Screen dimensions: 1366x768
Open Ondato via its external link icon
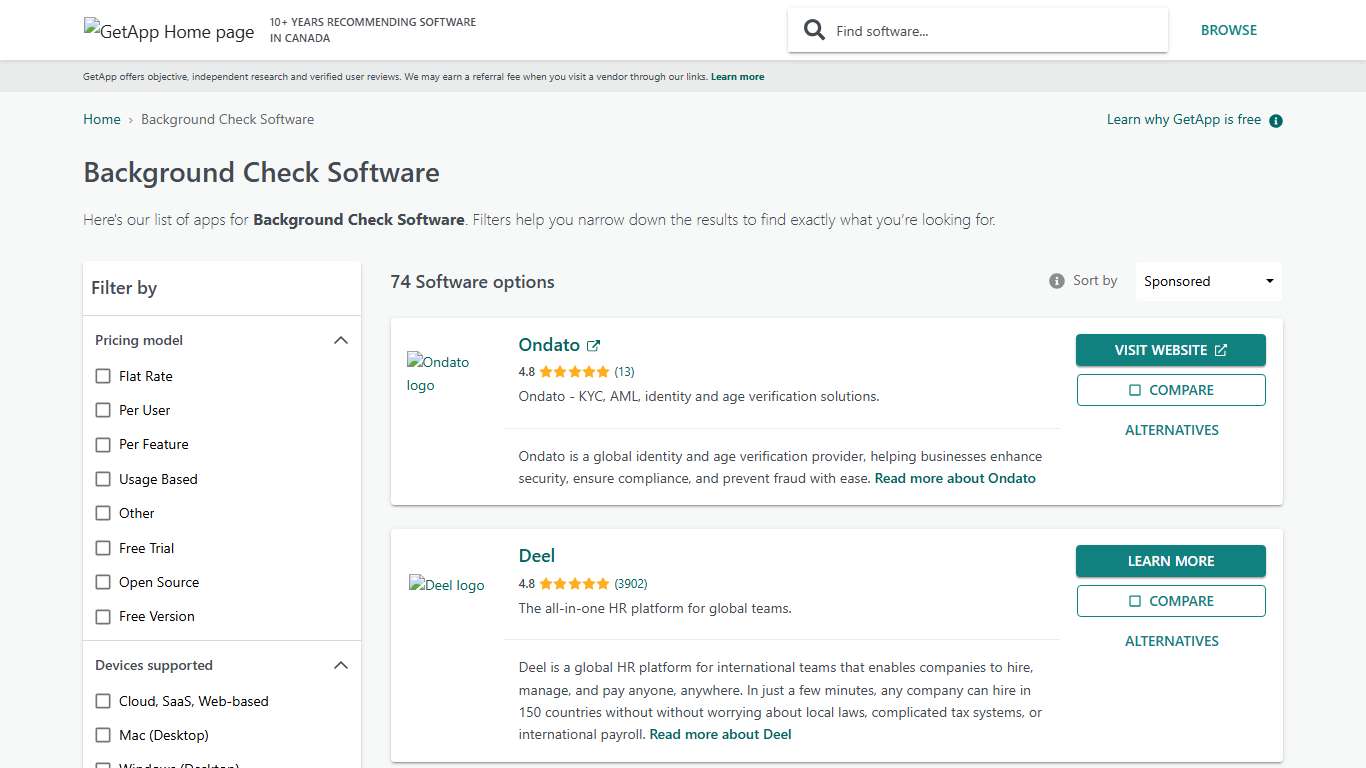tap(594, 344)
